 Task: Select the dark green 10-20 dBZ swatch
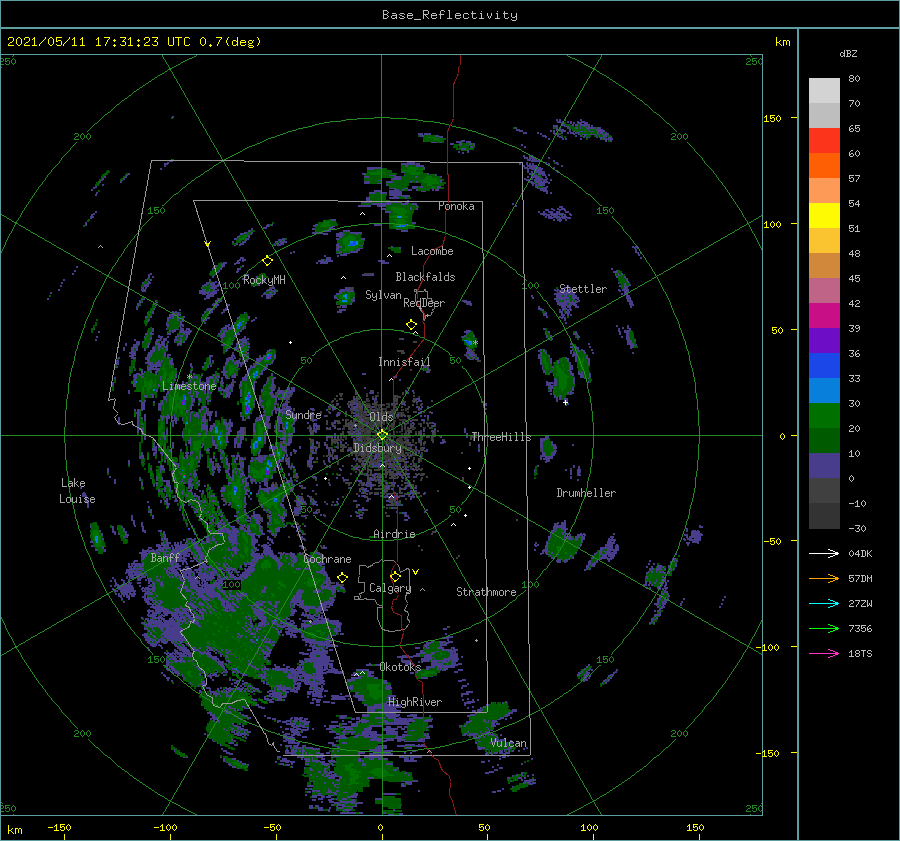[x=824, y=441]
